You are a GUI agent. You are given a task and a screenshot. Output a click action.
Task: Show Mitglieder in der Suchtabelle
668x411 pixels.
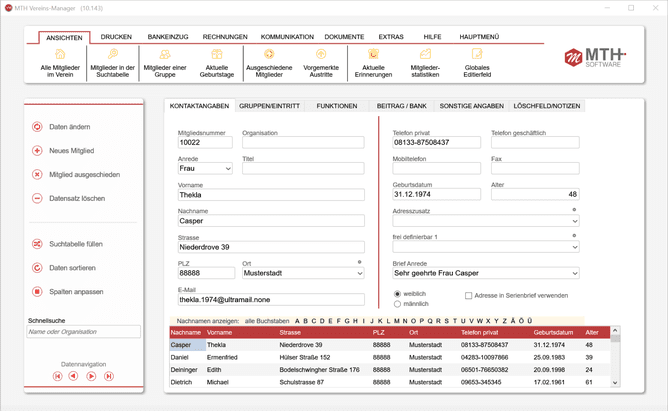(112, 63)
